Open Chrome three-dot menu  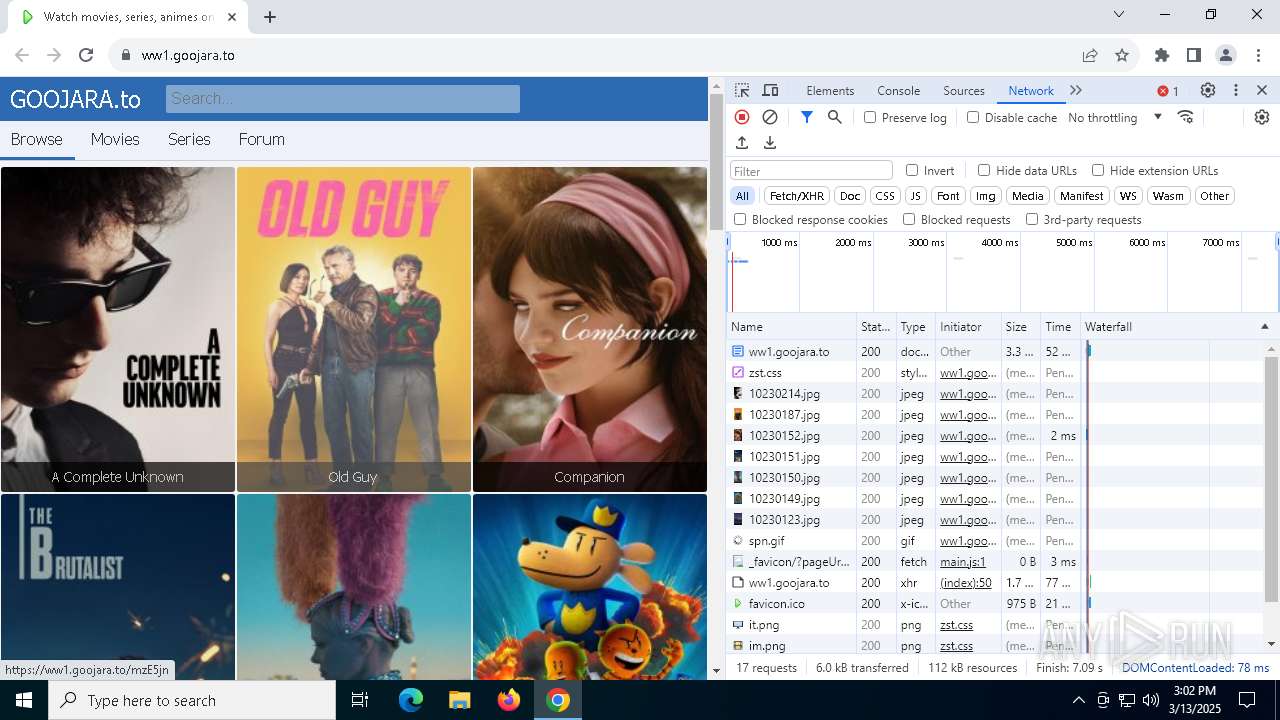(1257, 55)
